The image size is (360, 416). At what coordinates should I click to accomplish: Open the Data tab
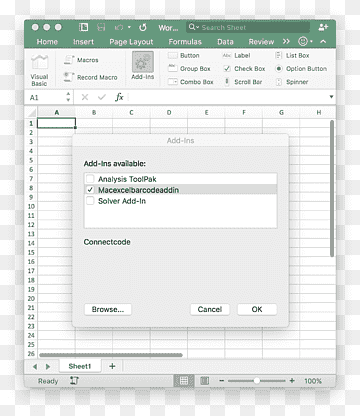[225, 42]
